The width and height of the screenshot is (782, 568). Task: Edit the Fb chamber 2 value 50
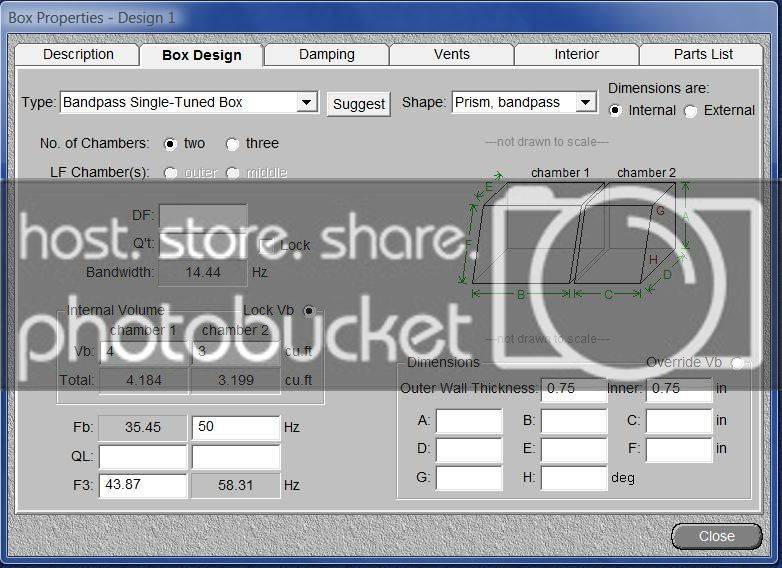236,427
